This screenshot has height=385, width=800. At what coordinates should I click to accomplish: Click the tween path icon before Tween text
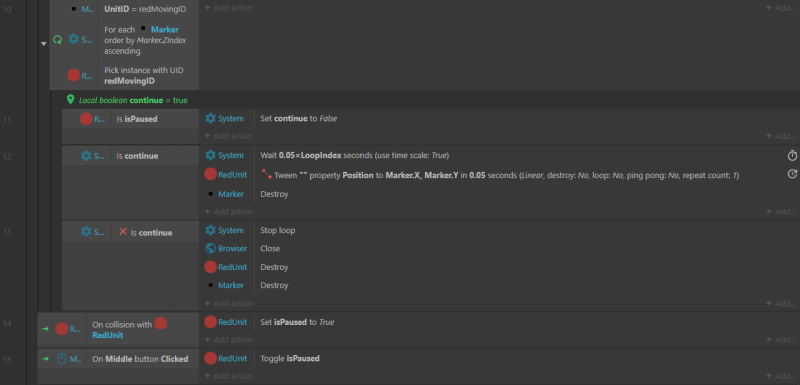pyautogui.click(x=266, y=175)
